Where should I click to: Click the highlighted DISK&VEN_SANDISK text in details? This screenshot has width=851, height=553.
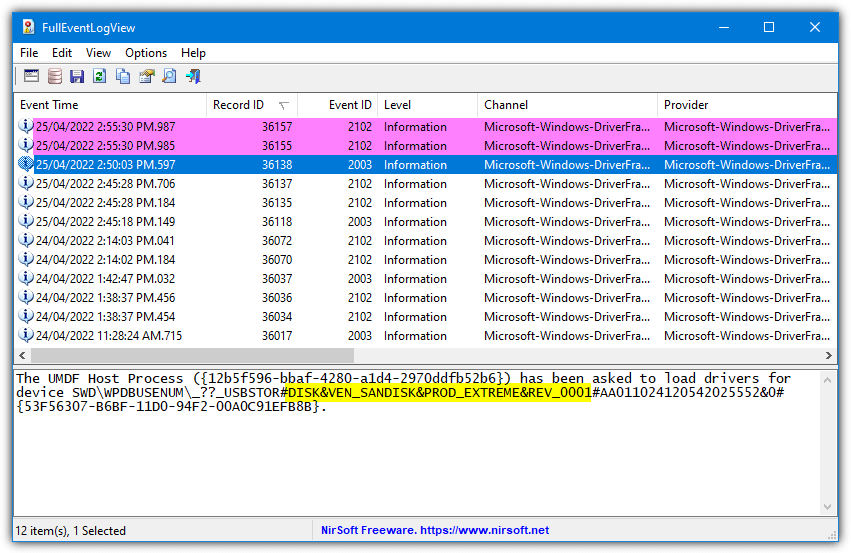[x=439, y=392]
